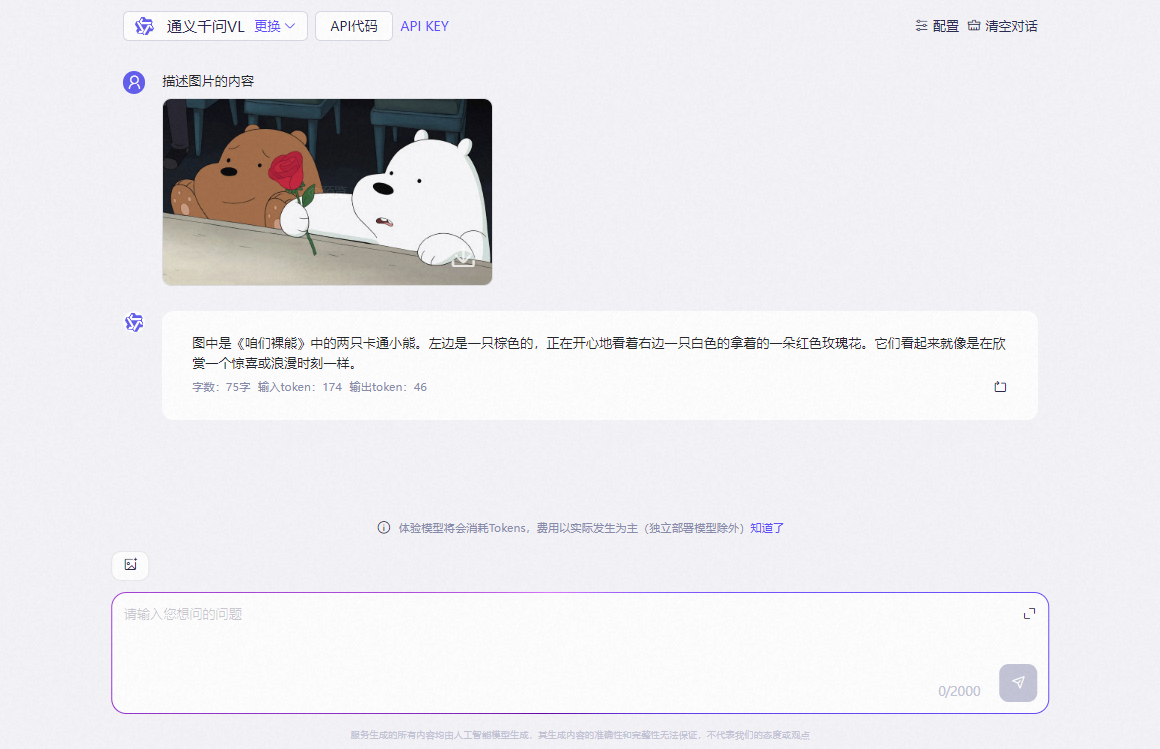Image resolution: width=1160 pixels, height=749 pixels.
Task: Click the send message button
Action: coord(1018,682)
